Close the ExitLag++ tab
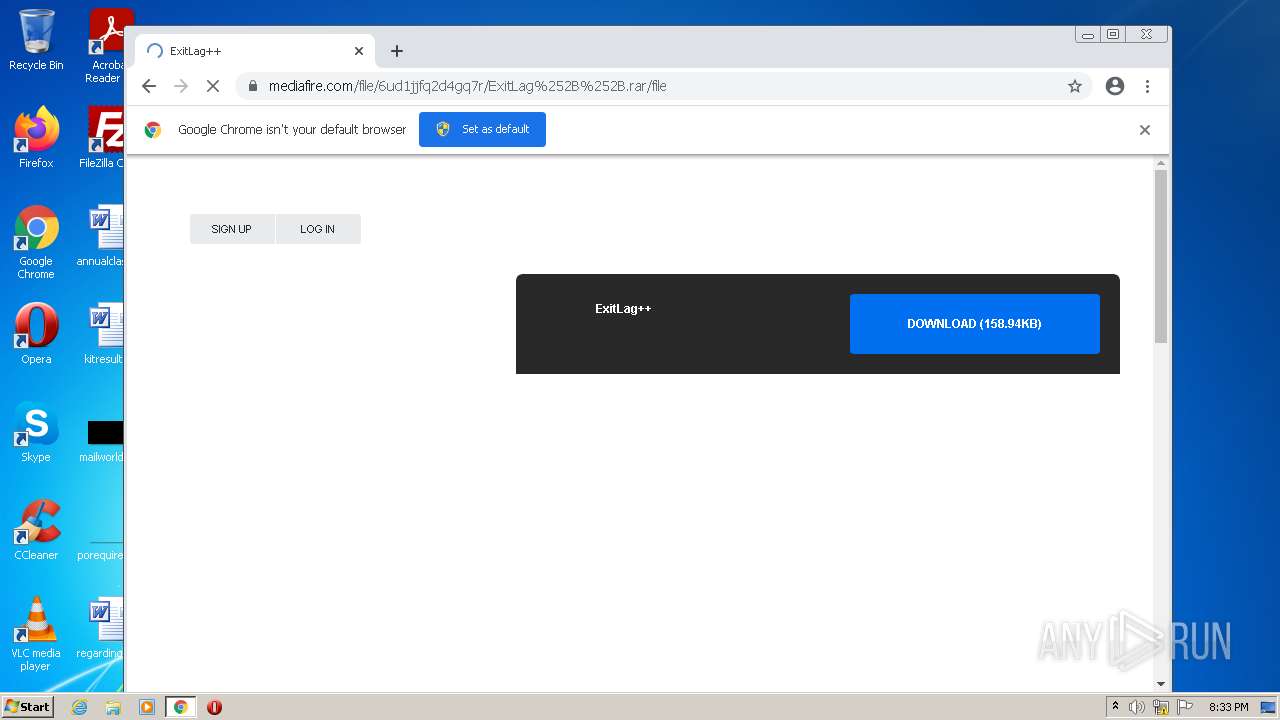This screenshot has height=720, width=1280. (x=359, y=51)
